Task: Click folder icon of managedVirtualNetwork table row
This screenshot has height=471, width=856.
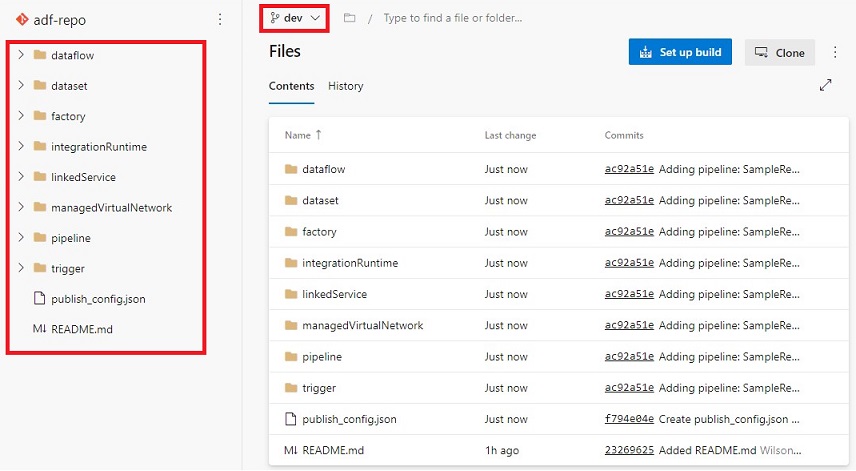Action: pos(291,325)
